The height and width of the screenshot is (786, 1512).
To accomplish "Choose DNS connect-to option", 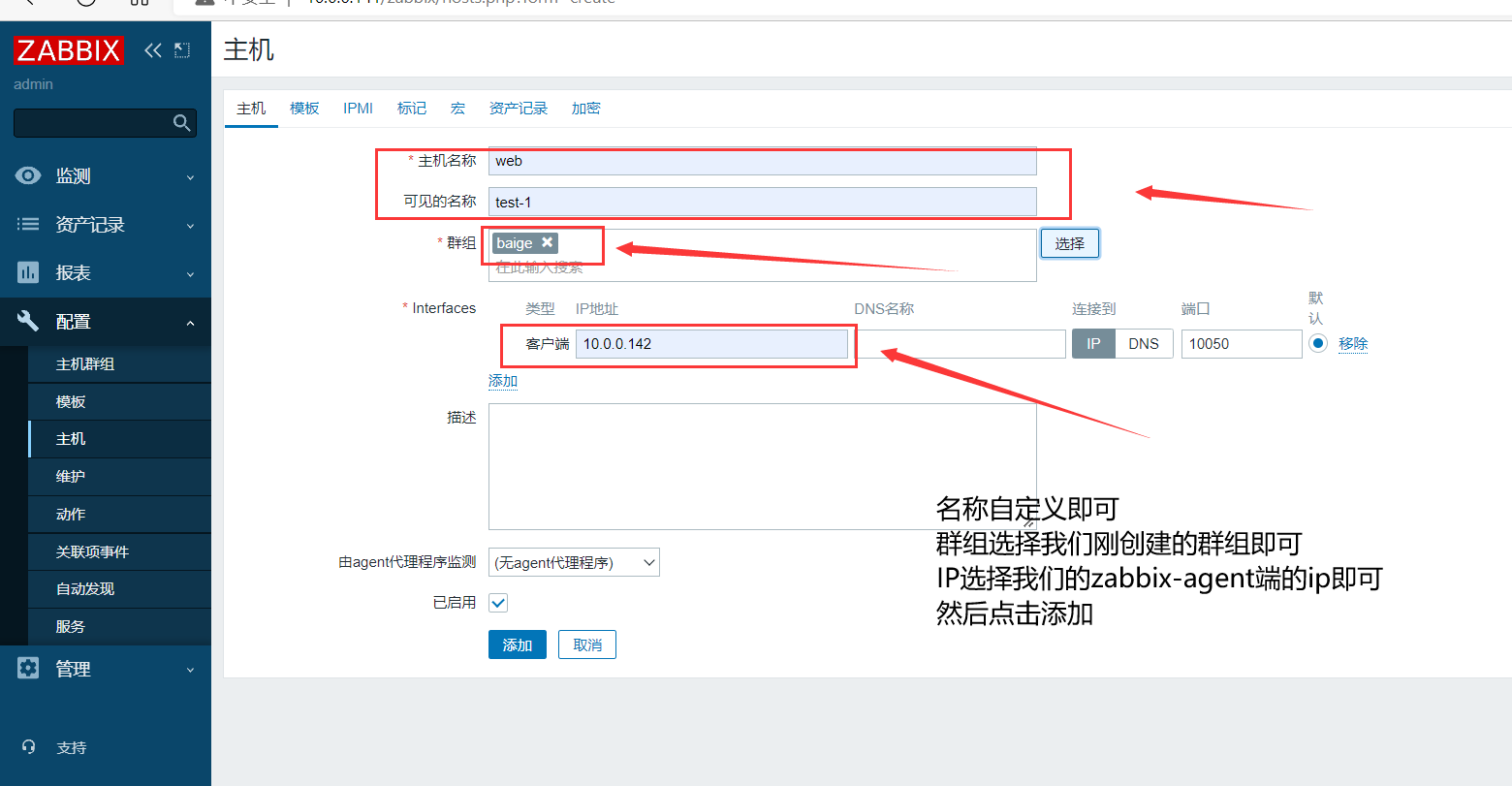I will click(1144, 344).
